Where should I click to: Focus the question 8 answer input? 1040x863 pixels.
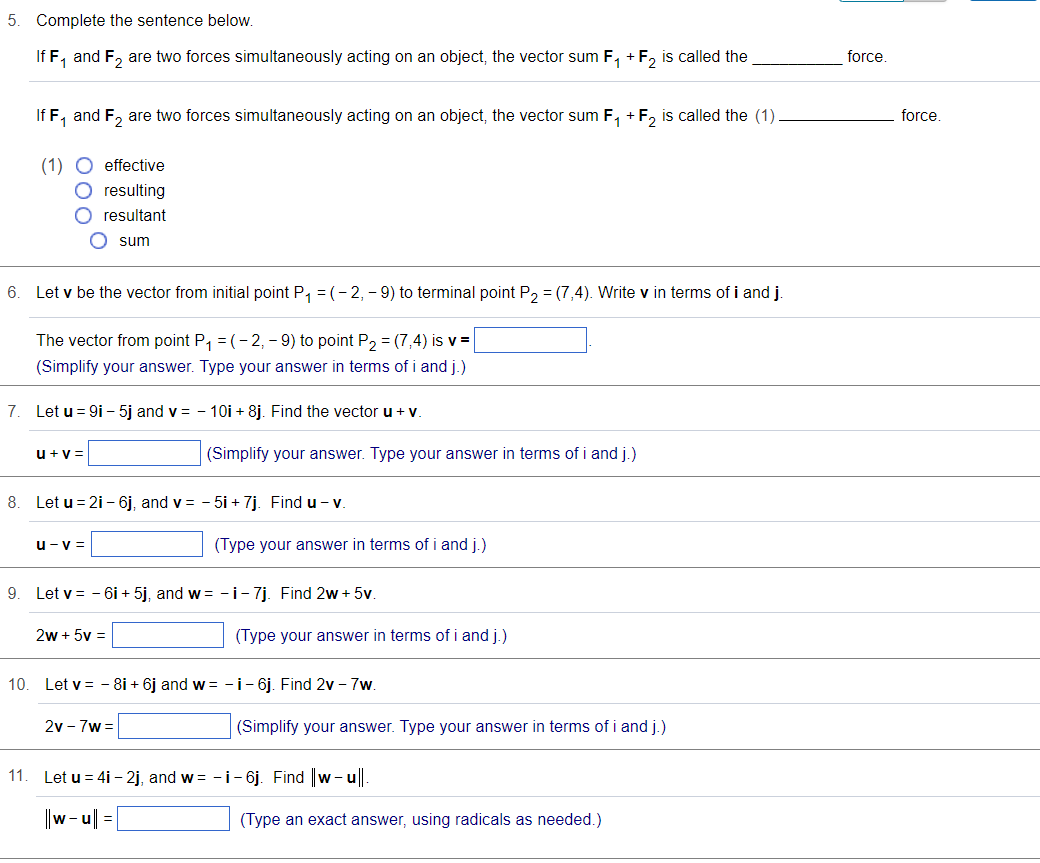coord(146,544)
